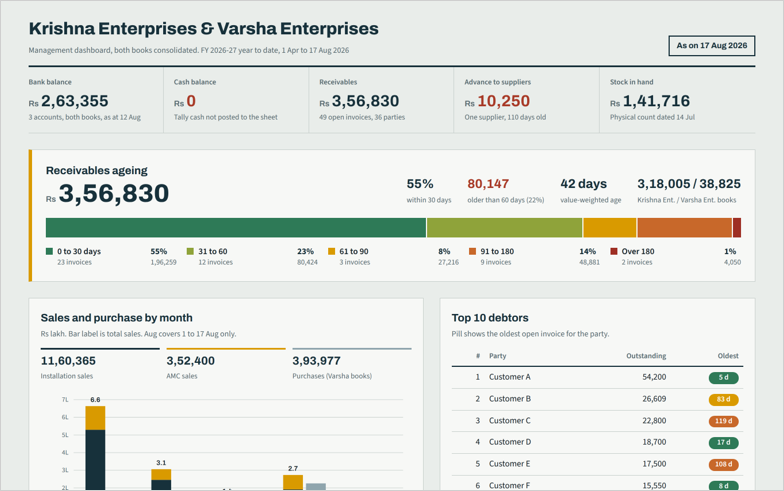The height and width of the screenshot is (491, 784).
Task: Click the green '5 d' pill for Customer A
Action: (724, 378)
